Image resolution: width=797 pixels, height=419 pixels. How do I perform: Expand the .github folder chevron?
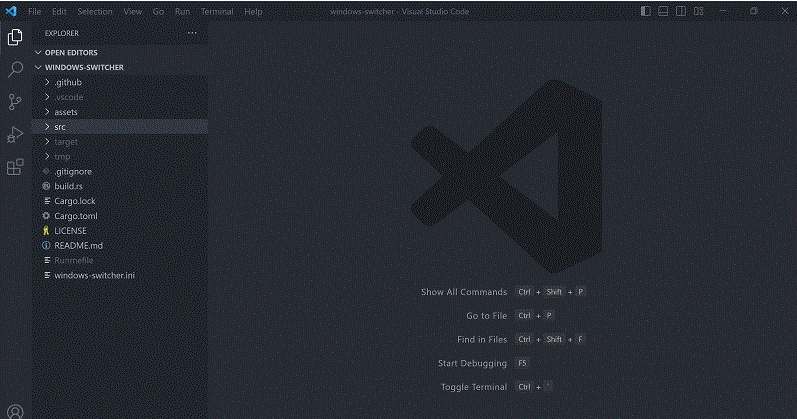(x=47, y=82)
